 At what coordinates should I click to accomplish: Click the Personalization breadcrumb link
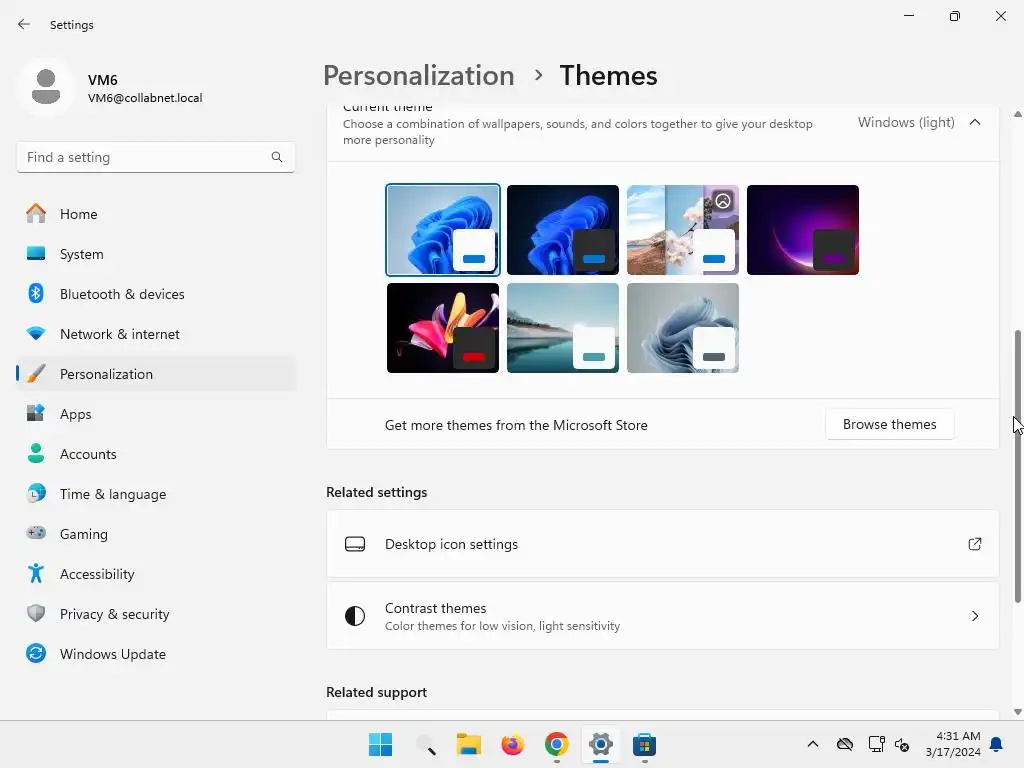[x=419, y=76]
